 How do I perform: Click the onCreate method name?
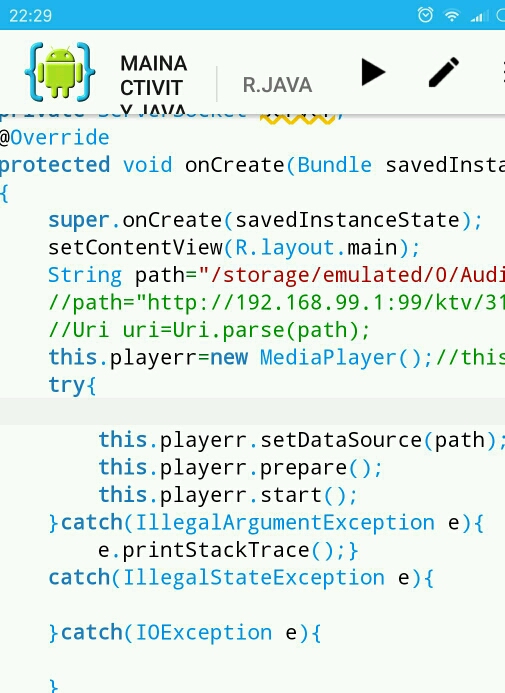[235, 165]
